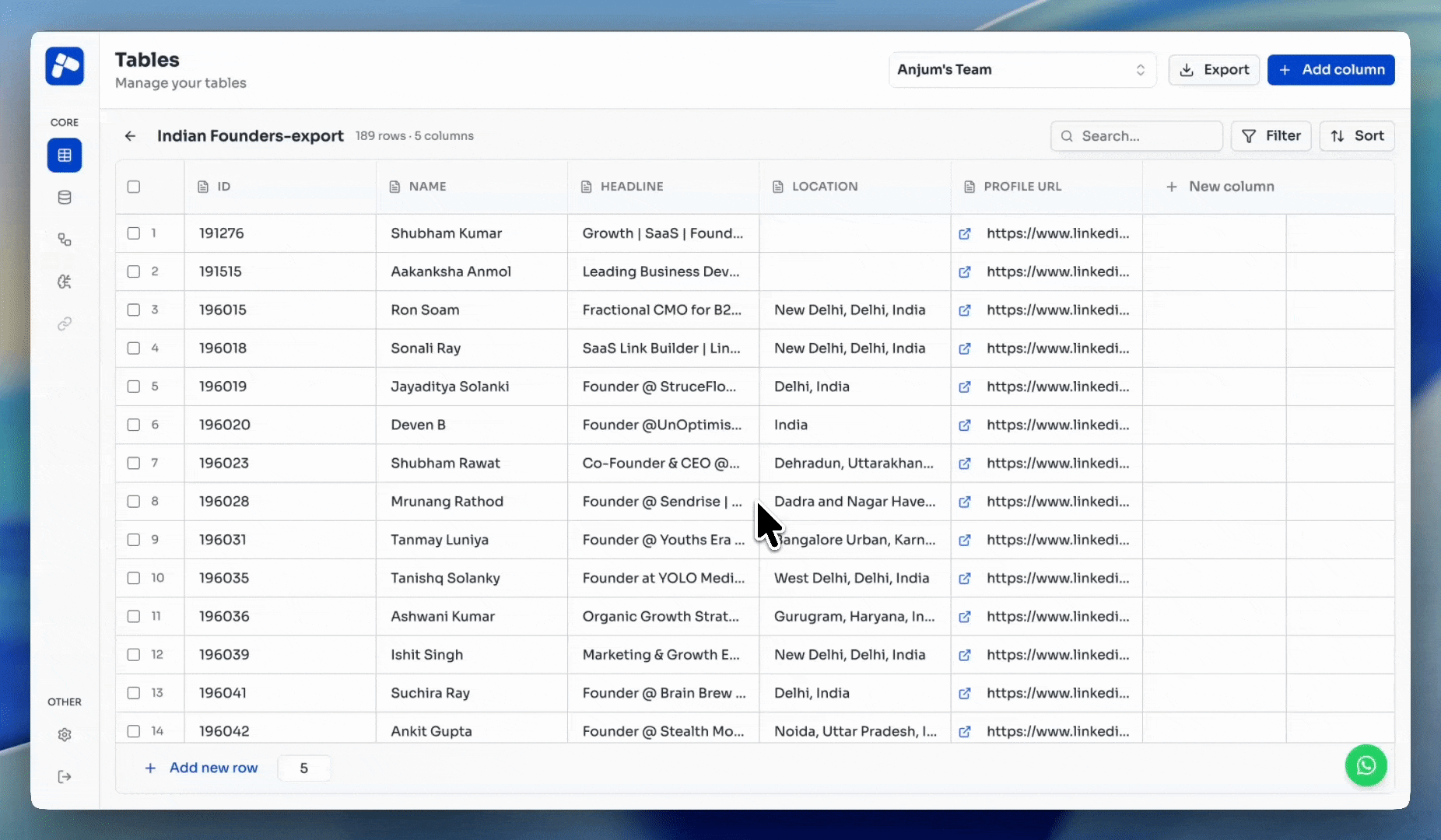This screenshot has width=1441, height=840.
Task: Click the Export button
Action: pos(1214,70)
